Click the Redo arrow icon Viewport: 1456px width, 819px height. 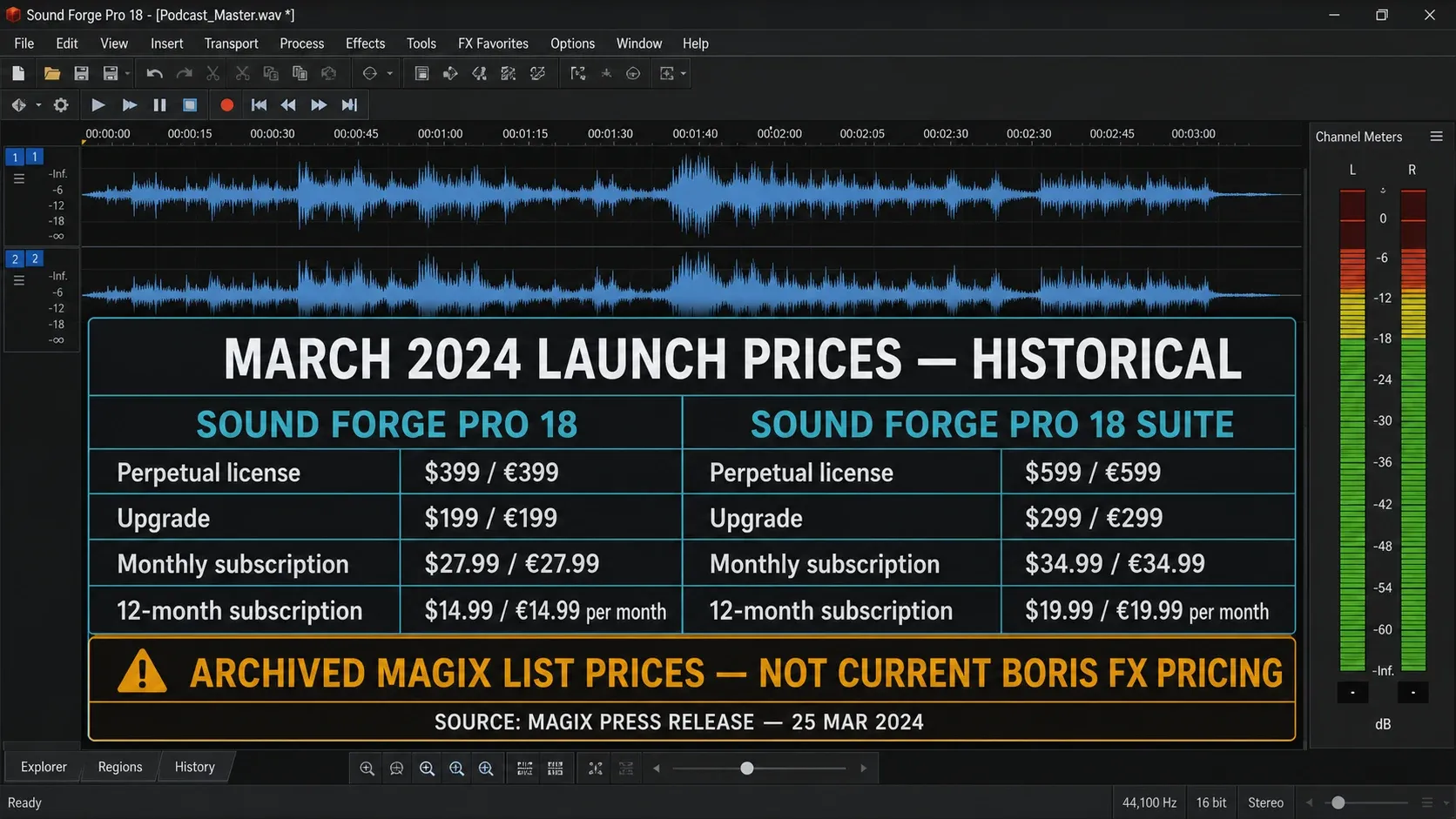pos(184,74)
